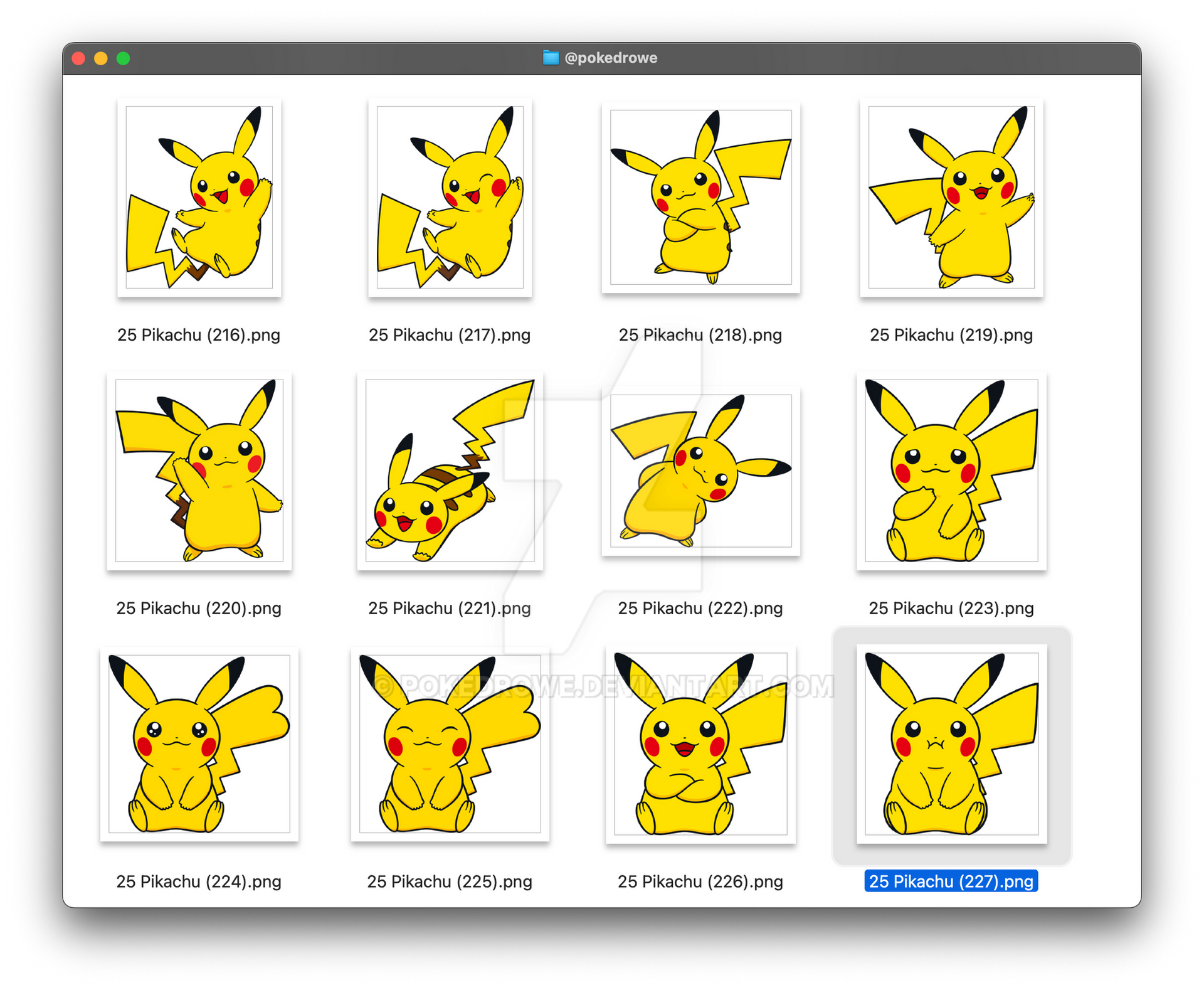Screen dimensions: 1204x990
Task: Select the 25 Pikachu (216).png thumbnail
Action: (199, 197)
